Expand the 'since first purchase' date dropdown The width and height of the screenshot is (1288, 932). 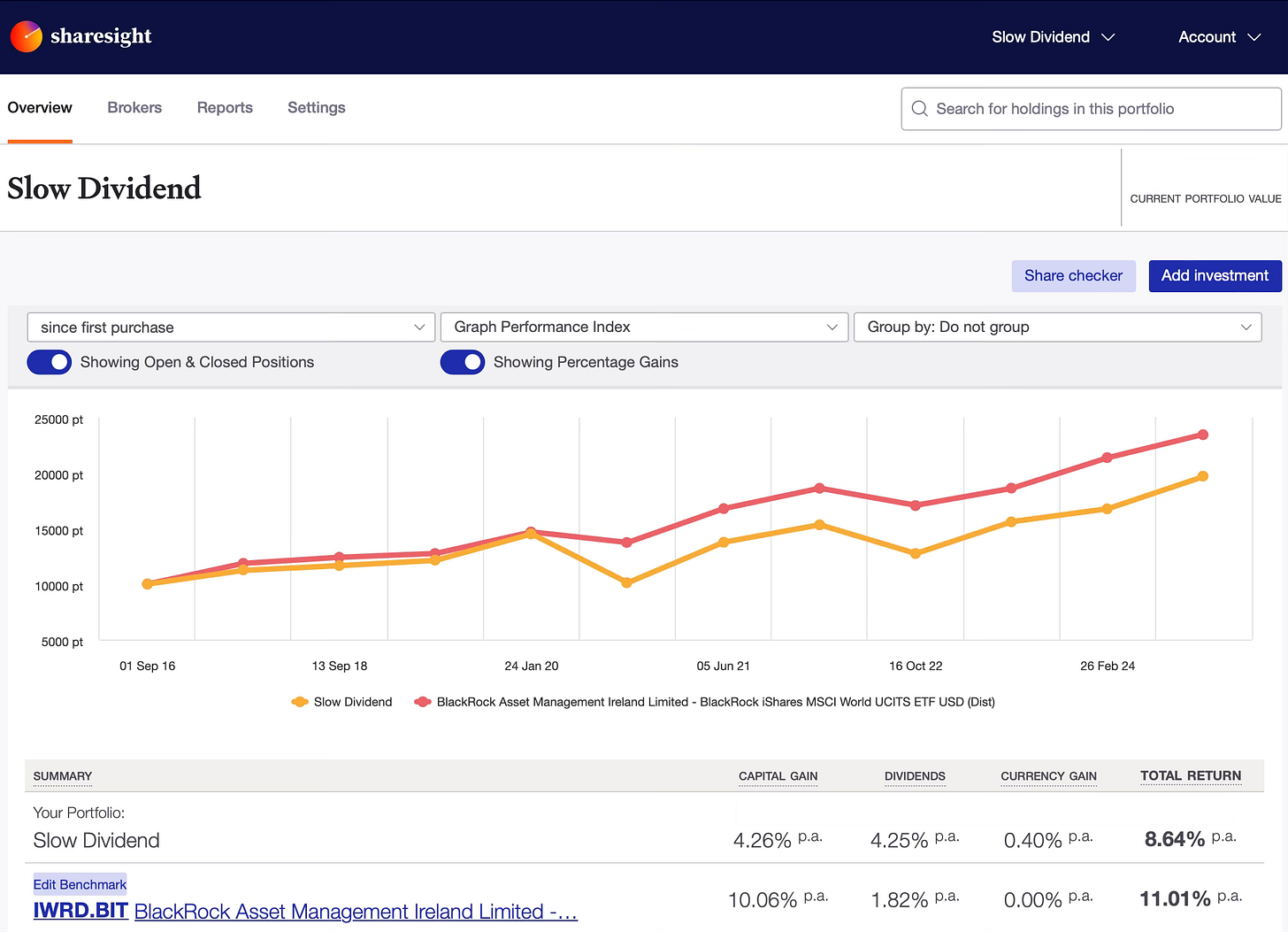point(231,327)
